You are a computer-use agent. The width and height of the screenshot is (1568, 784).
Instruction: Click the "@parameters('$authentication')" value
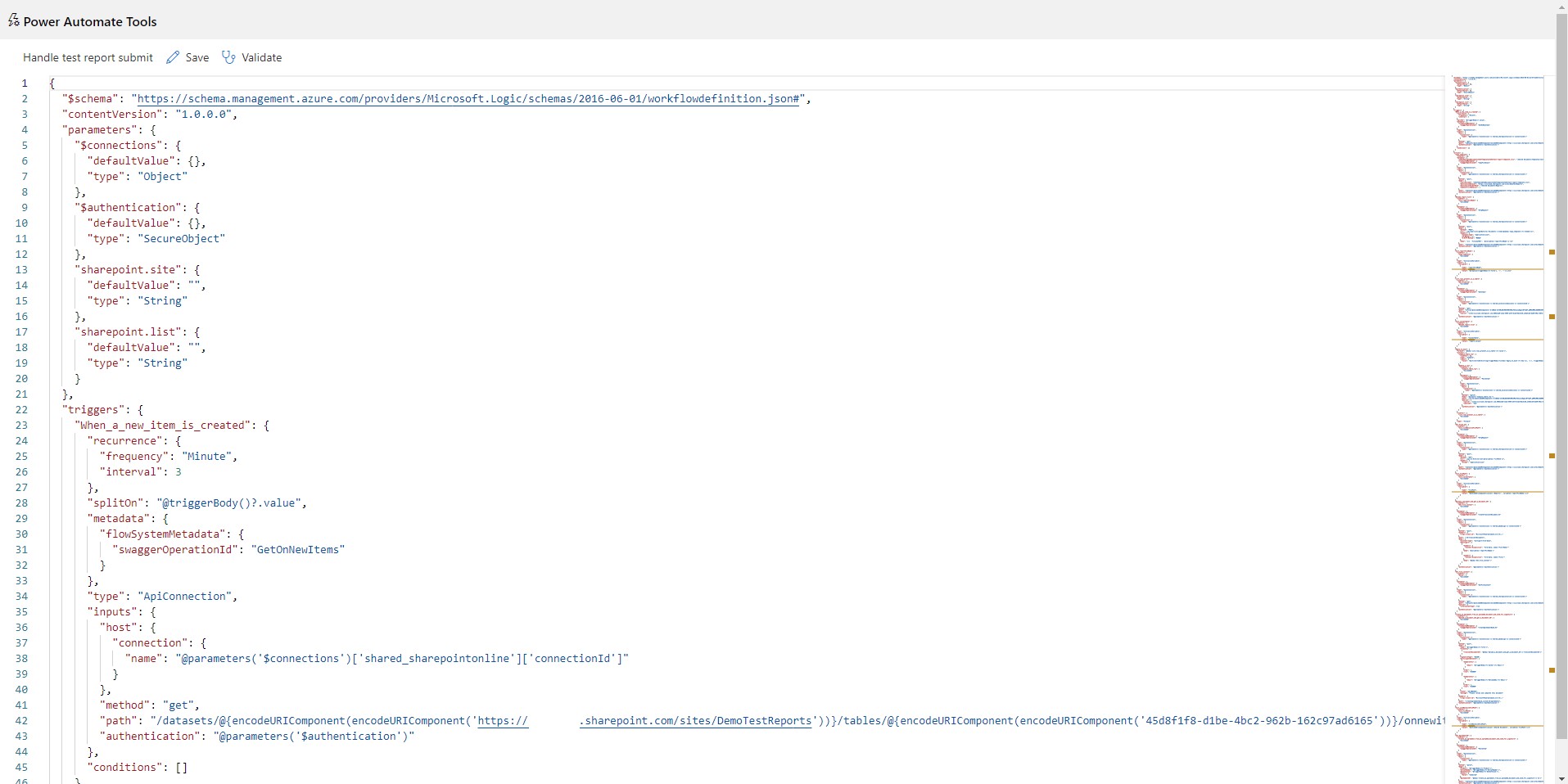(x=314, y=736)
